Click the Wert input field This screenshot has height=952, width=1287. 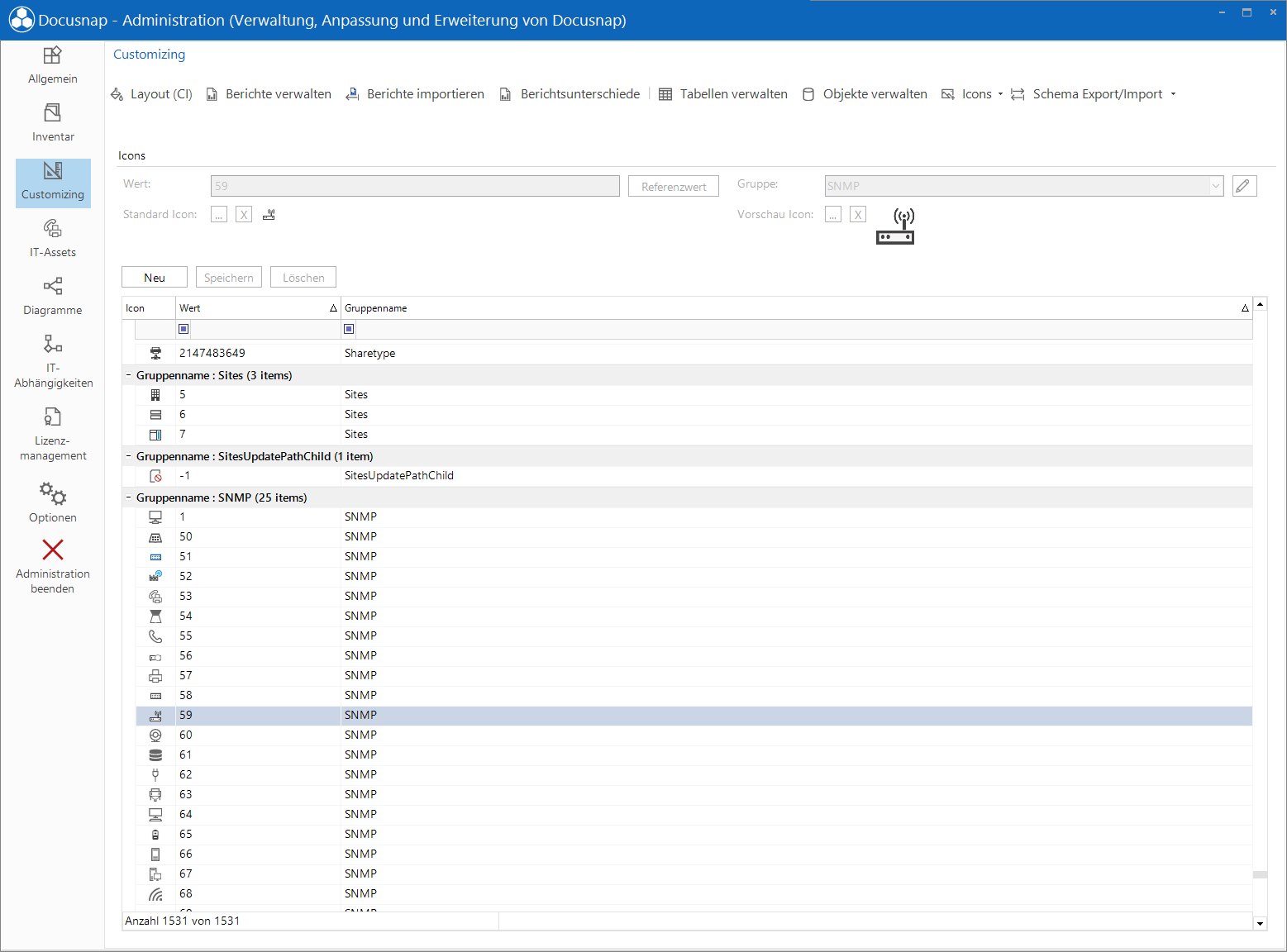pyautogui.click(x=415, y=186)
